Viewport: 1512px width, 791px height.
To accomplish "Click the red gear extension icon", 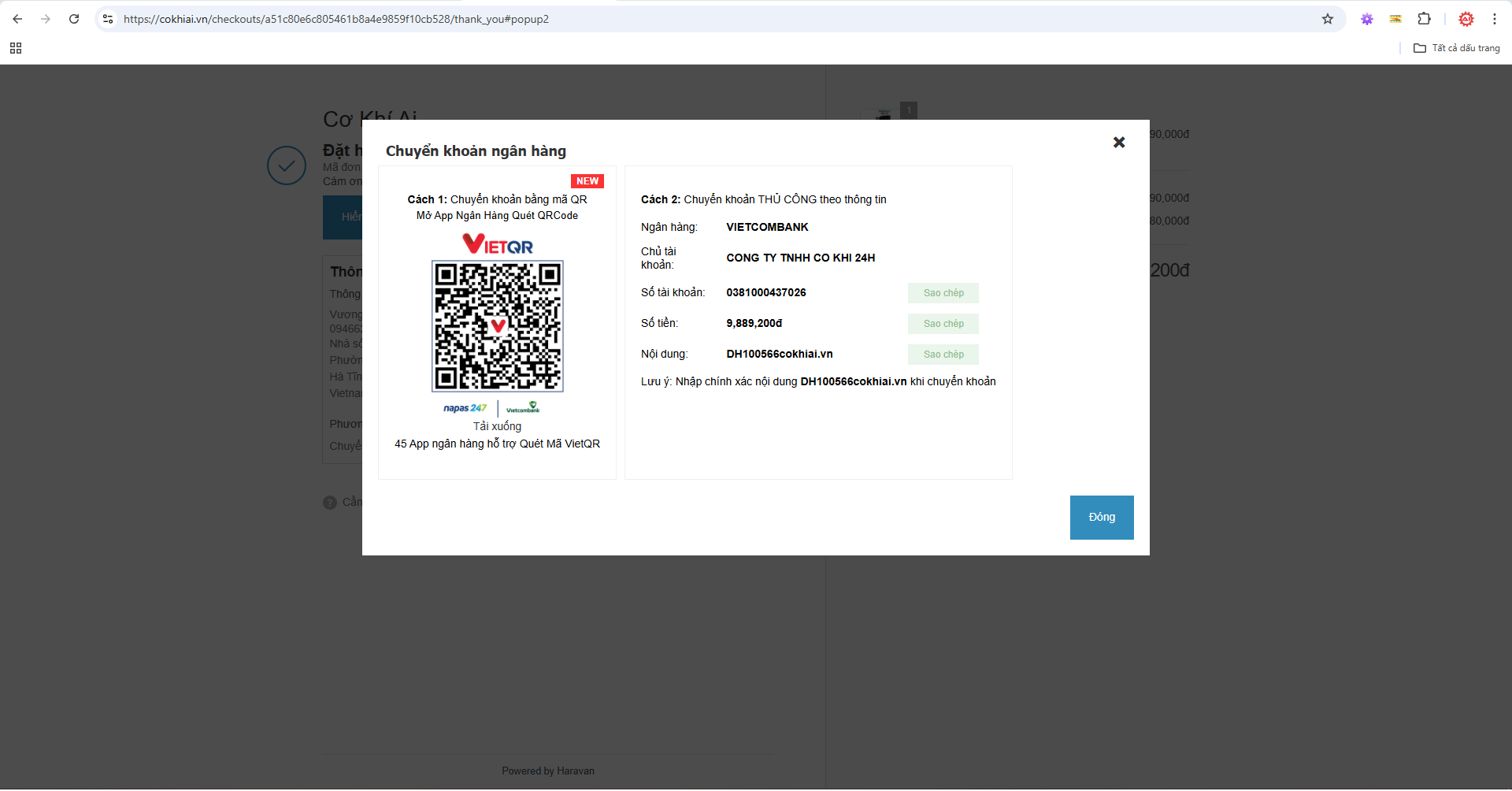I will click(x=1466, y=19).
